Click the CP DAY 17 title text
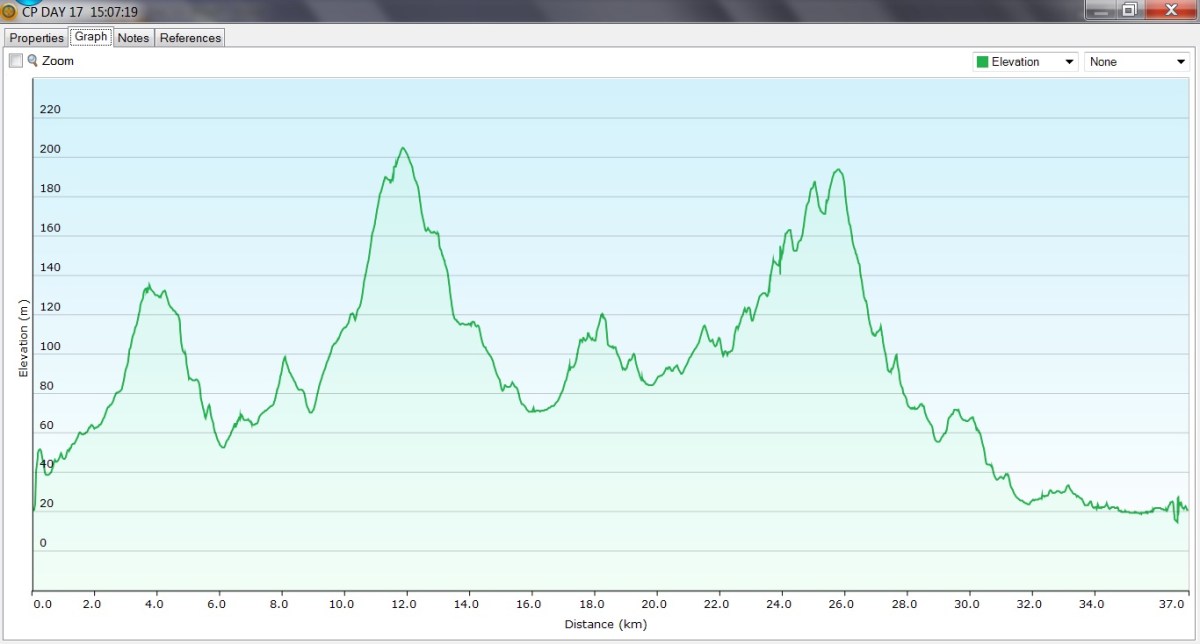The width and height of the screenshot is (1200, 644). point(80,12)
